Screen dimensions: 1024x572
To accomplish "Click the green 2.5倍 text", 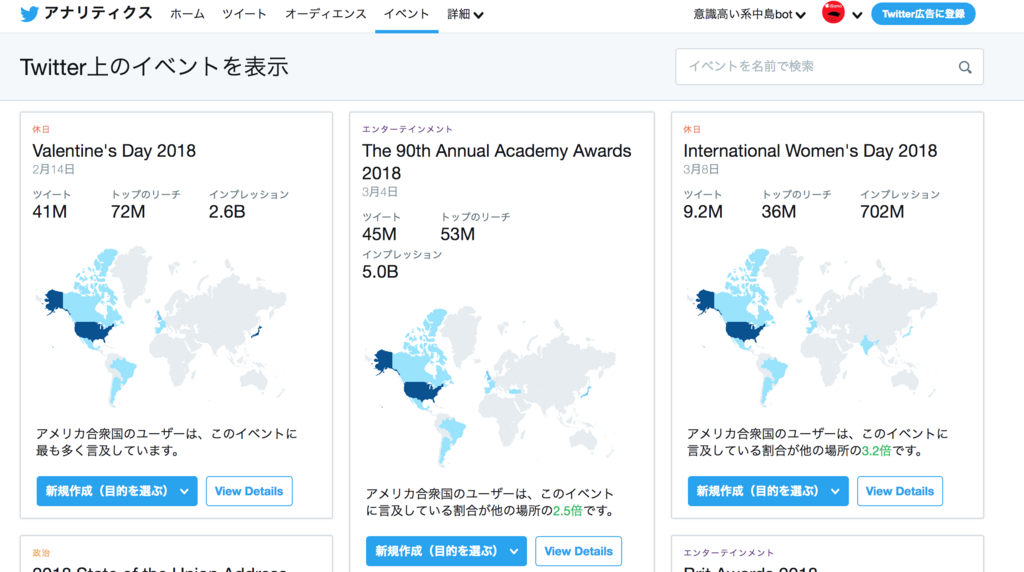I will (x=568, y=511).
